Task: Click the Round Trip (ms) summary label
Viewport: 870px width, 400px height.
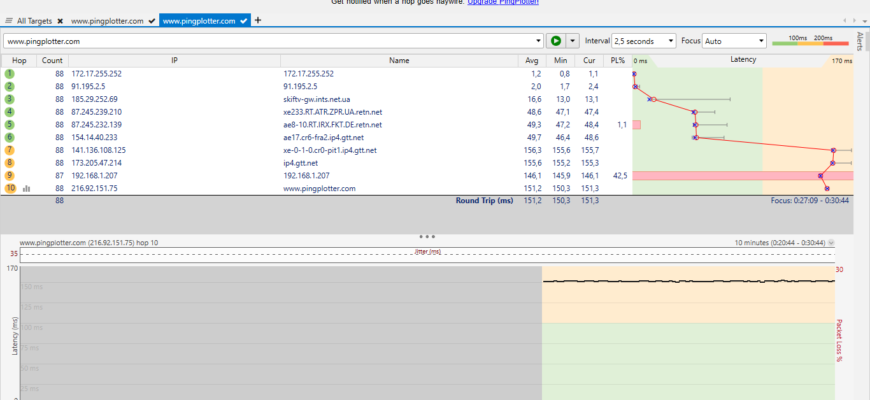Action: [x=484, y=201]
